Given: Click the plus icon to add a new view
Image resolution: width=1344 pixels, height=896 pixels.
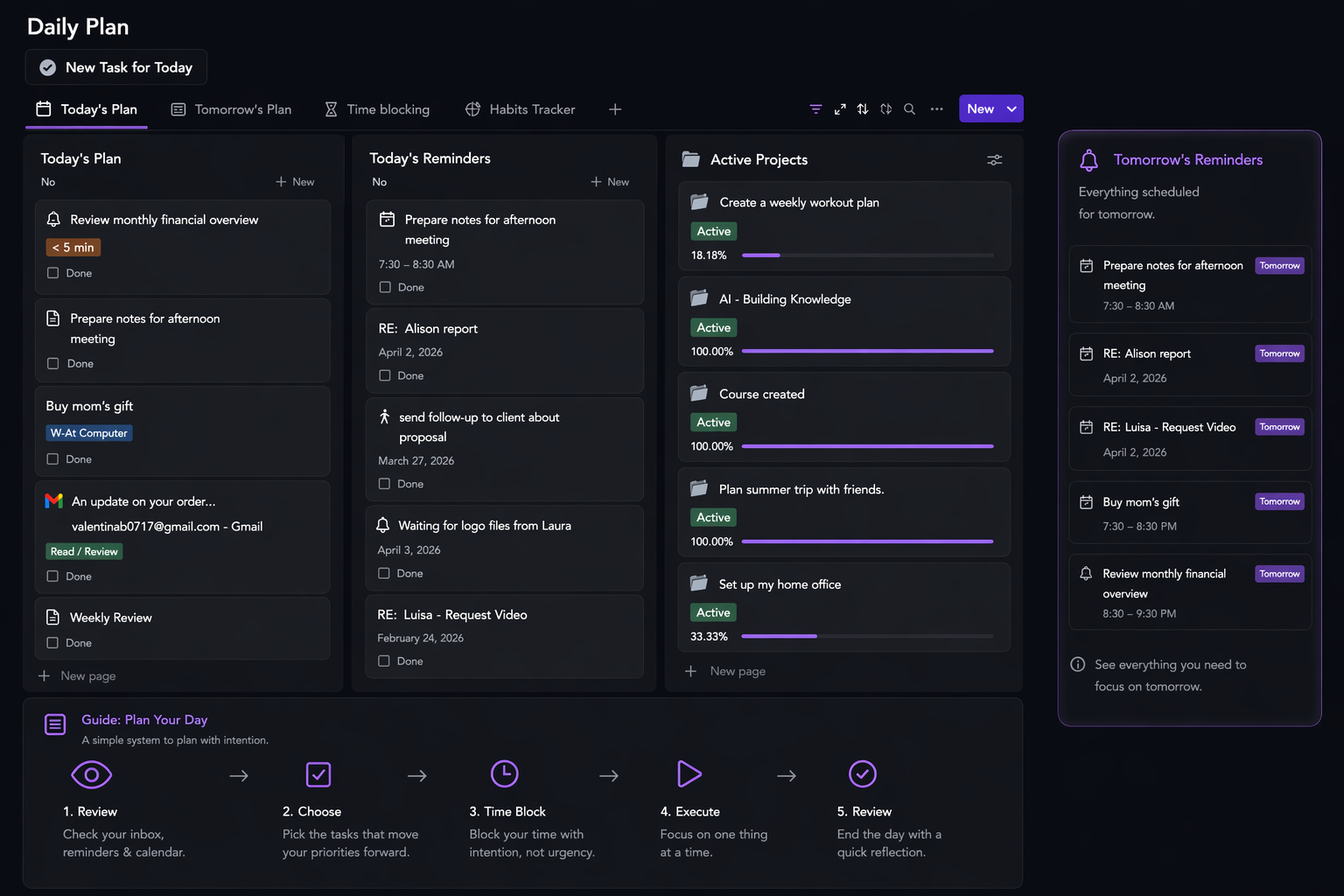Looking at the screenshot, I should click(x=615, y=108).
